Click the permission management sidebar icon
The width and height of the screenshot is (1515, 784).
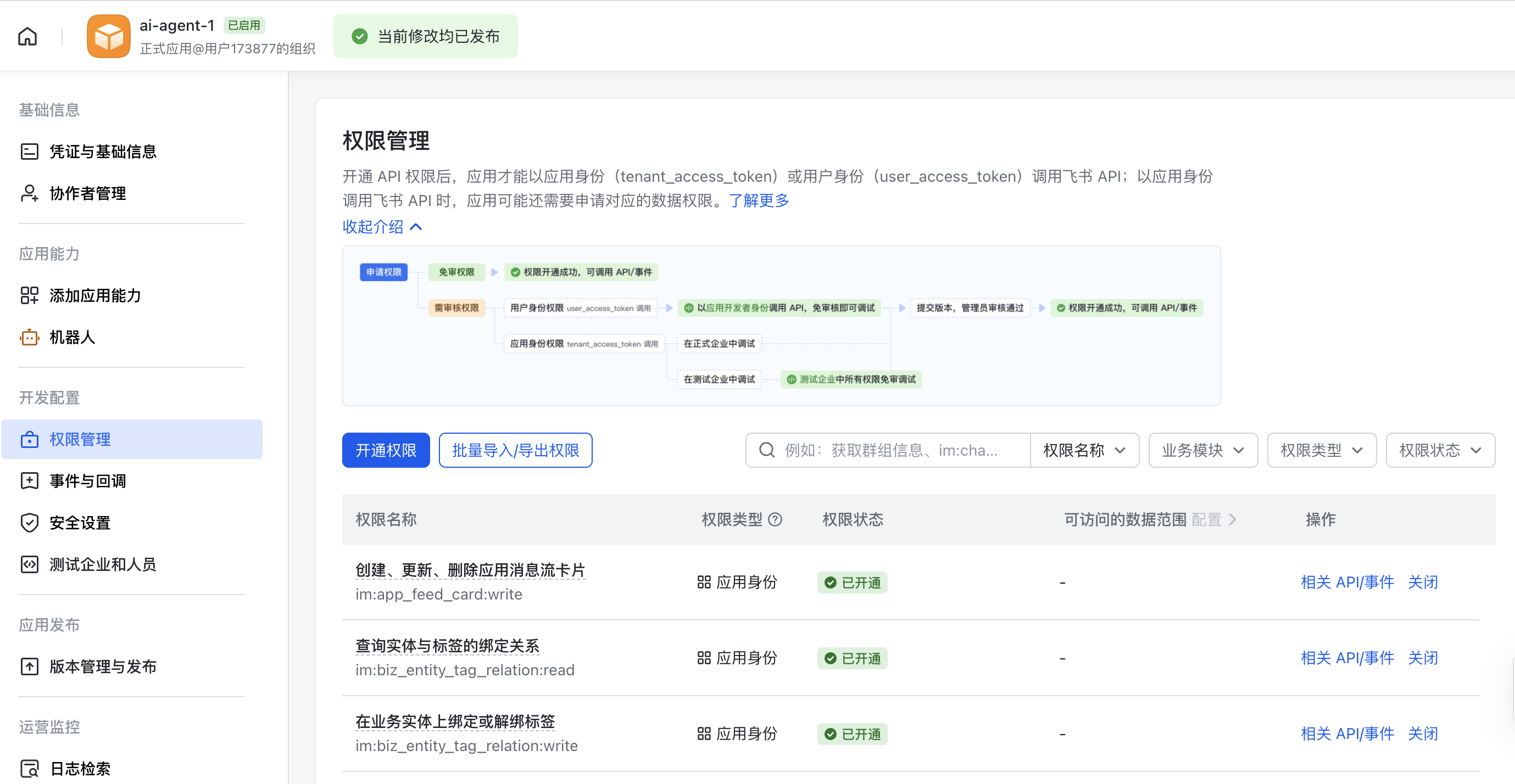[30, 439]
